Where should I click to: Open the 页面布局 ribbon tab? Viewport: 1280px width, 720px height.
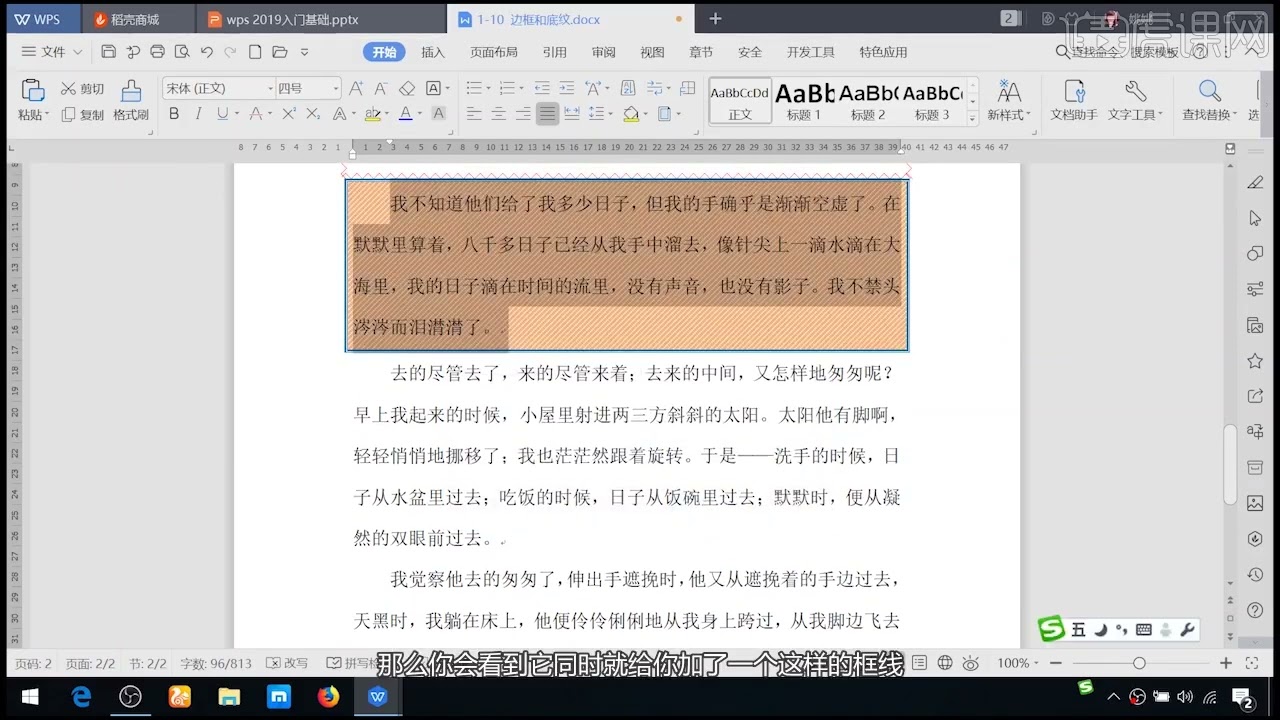[494, 52]
